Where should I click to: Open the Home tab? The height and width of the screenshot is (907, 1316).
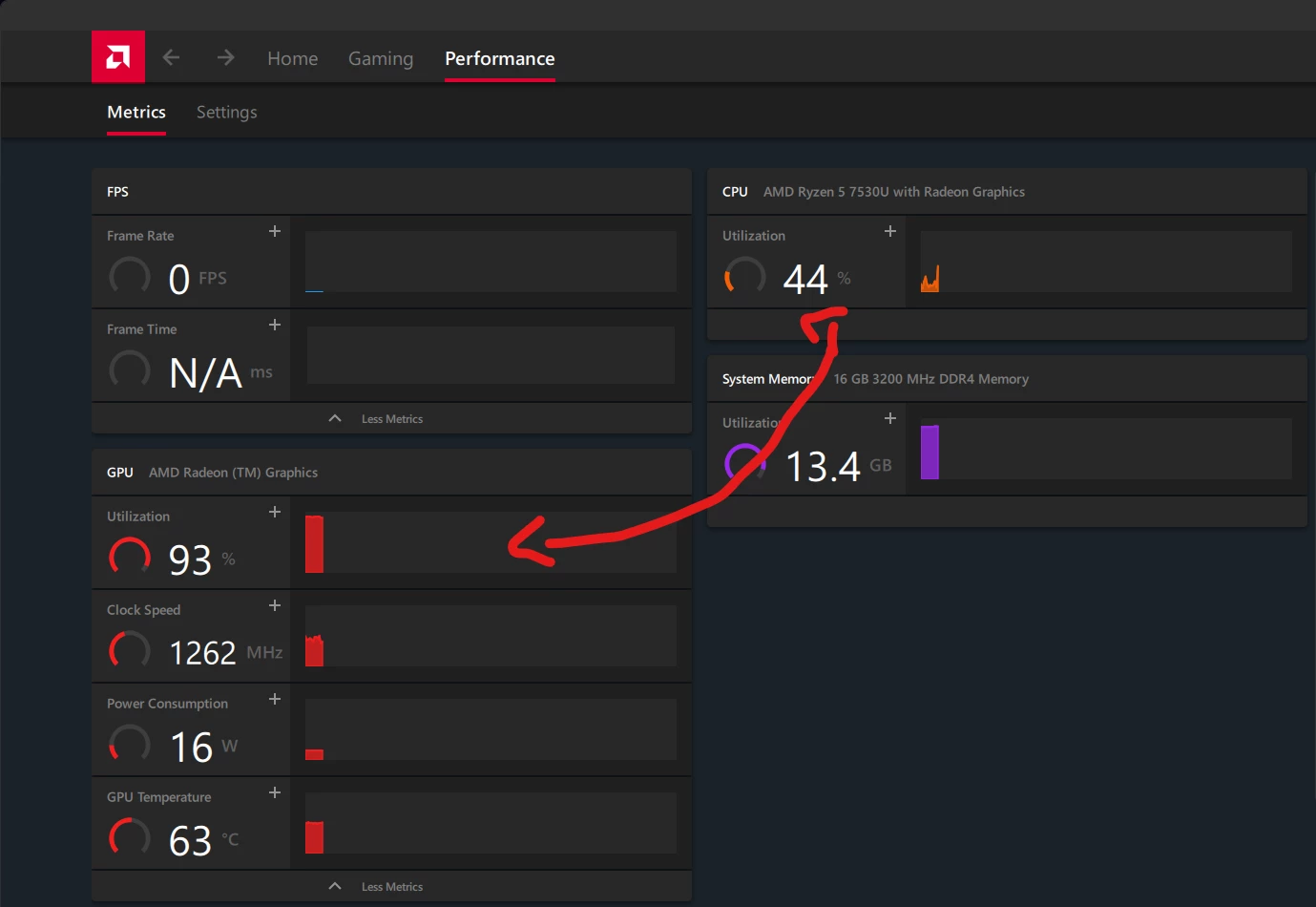click(292, 58)
